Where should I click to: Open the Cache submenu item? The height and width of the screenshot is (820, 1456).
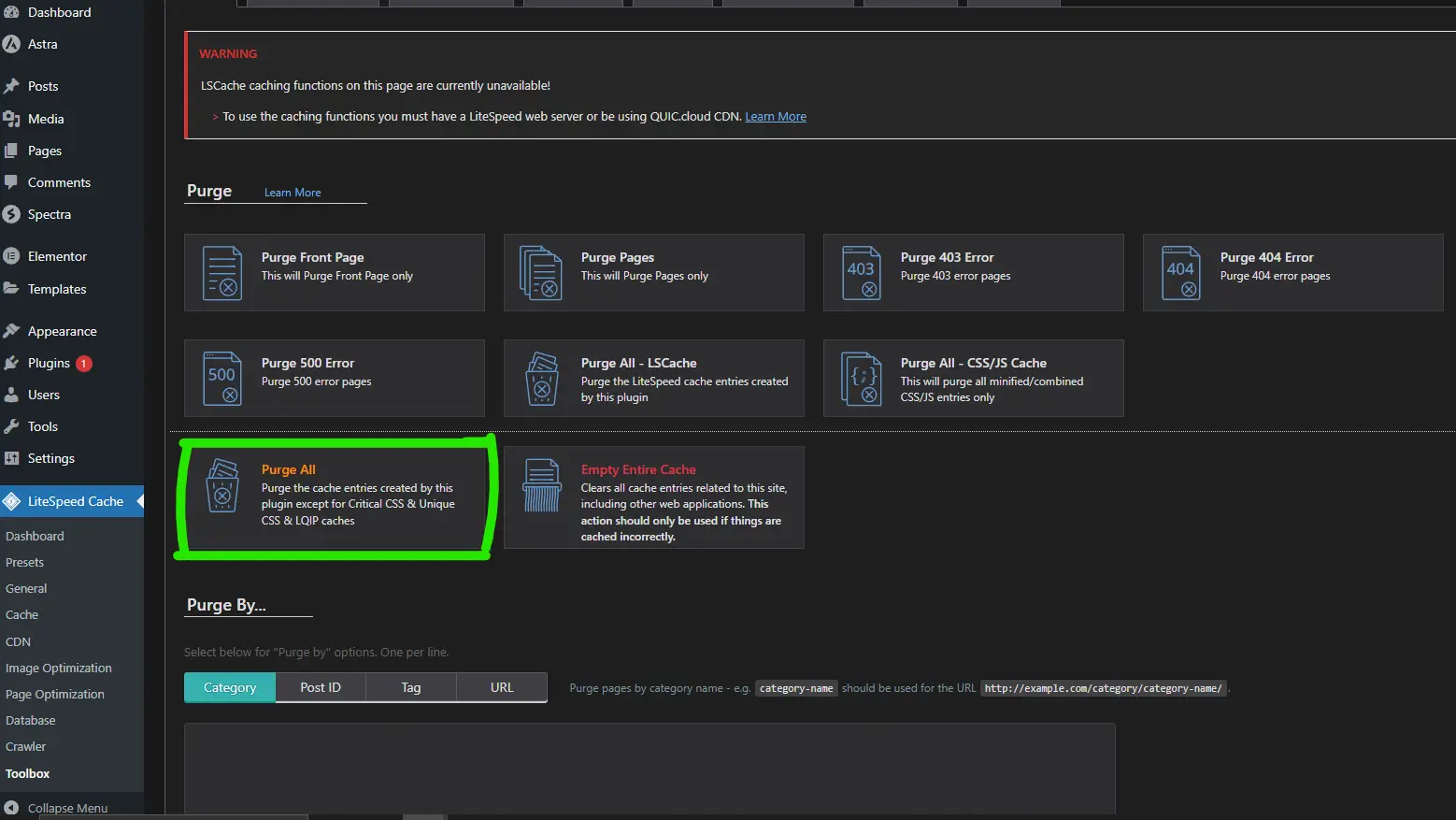click(x=21, y=614)
